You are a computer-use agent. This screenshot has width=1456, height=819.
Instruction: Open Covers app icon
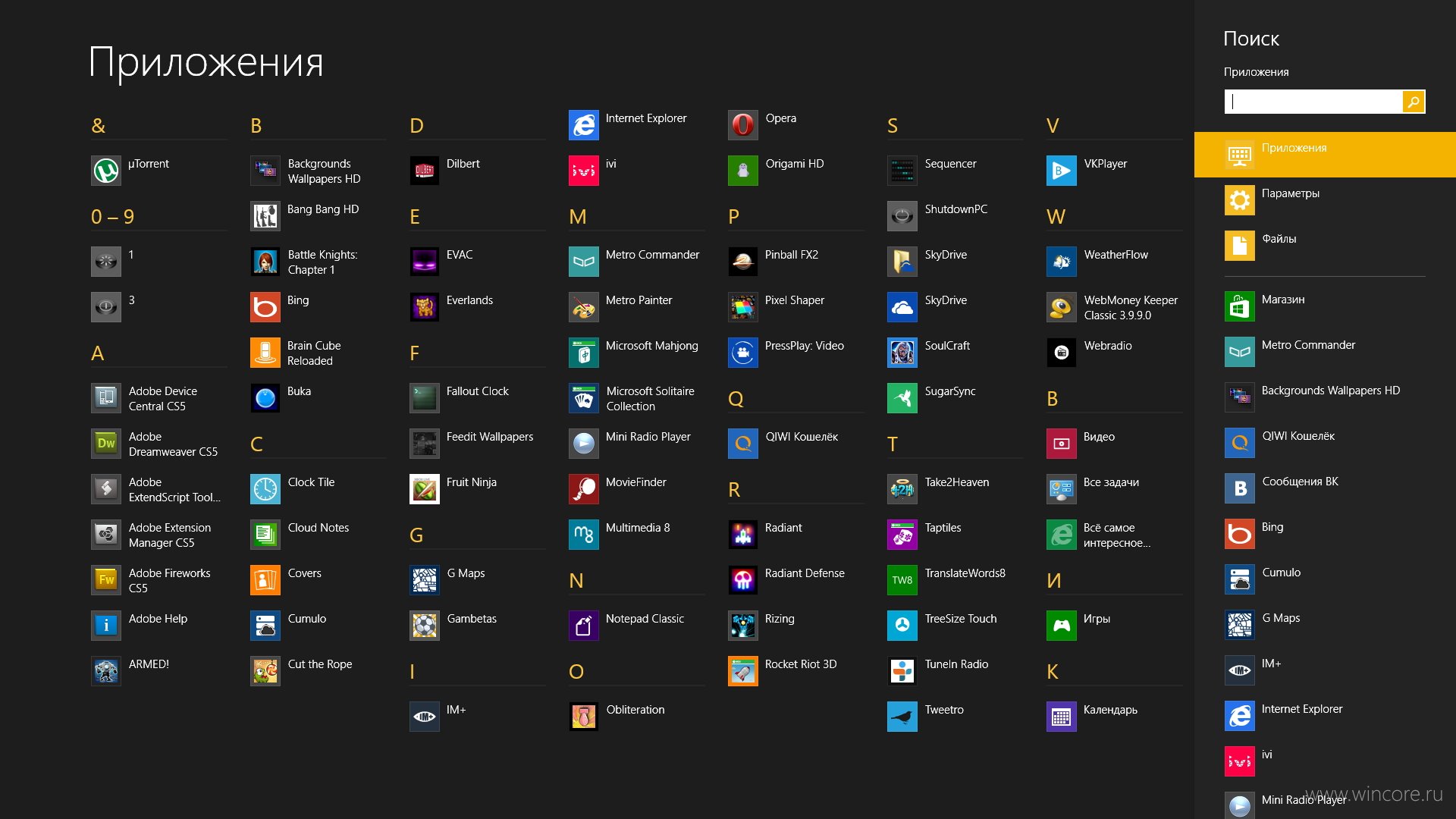coord(265,580)
